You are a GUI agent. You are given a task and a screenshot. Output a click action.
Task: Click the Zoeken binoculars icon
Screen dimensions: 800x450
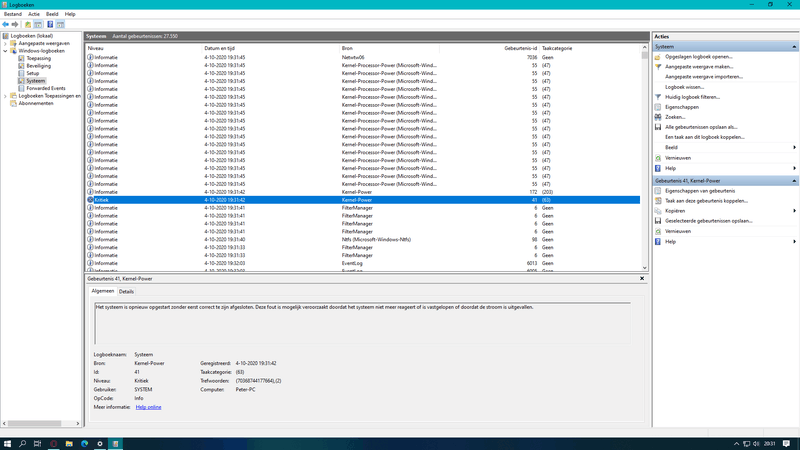(658, 117)
